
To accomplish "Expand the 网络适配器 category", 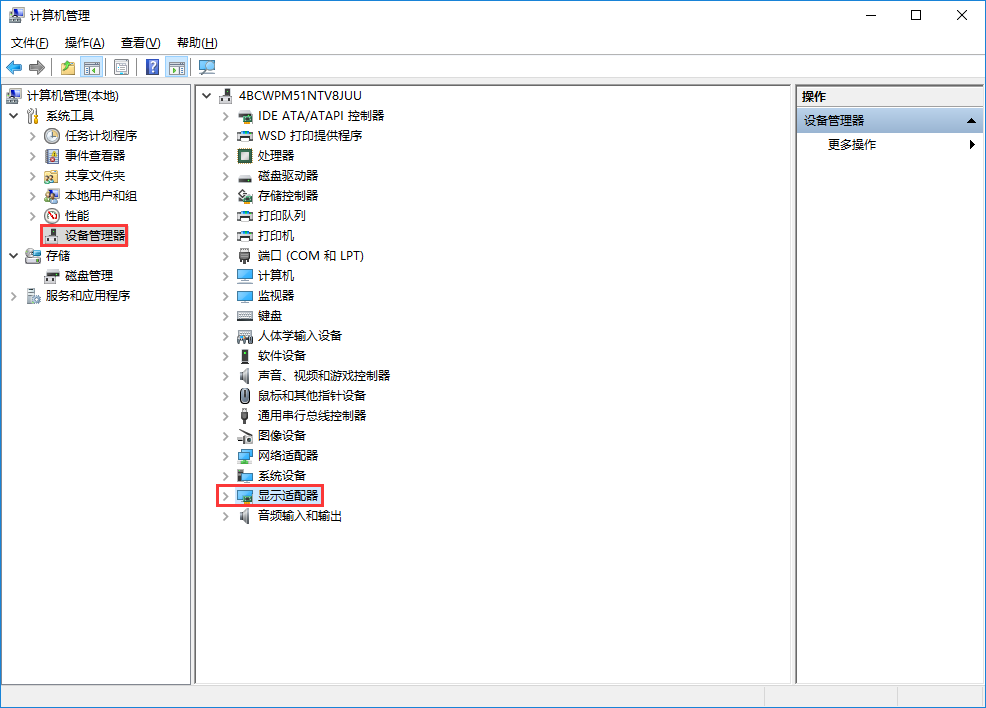I will [225, 455].
